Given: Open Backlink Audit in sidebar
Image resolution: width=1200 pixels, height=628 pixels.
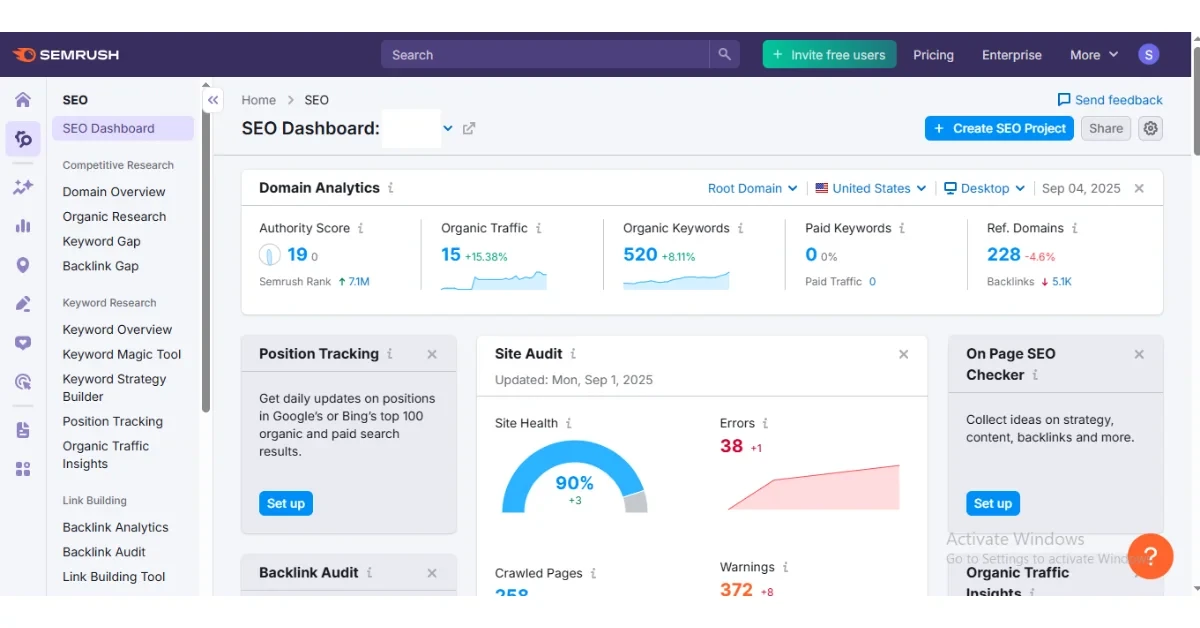Looking at the screenshot, I should coord(104,552).
